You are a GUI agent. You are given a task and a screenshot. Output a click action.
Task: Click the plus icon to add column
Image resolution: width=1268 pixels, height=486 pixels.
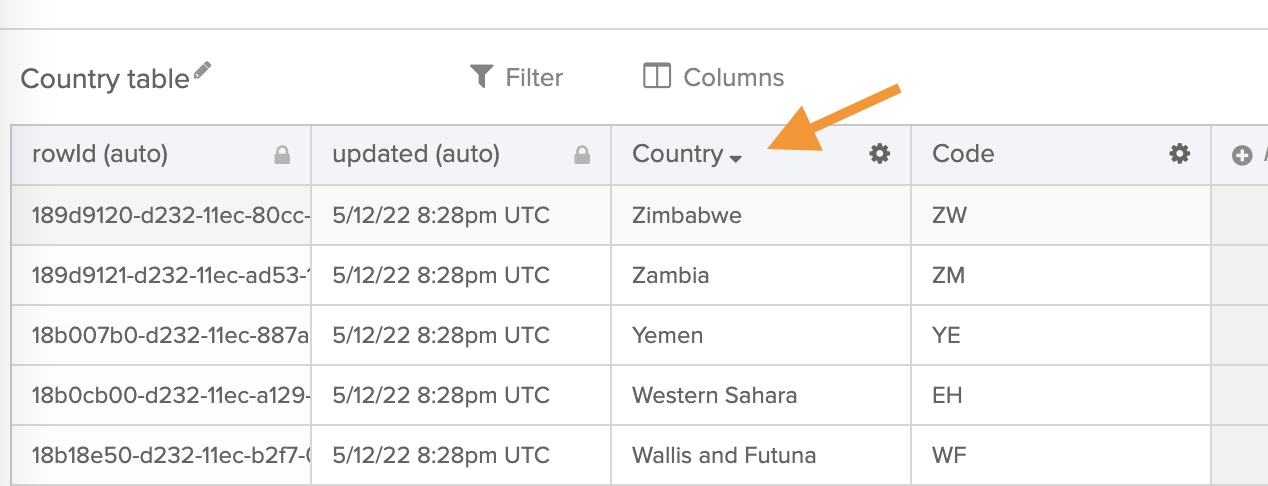click(x=1242, y=155)
